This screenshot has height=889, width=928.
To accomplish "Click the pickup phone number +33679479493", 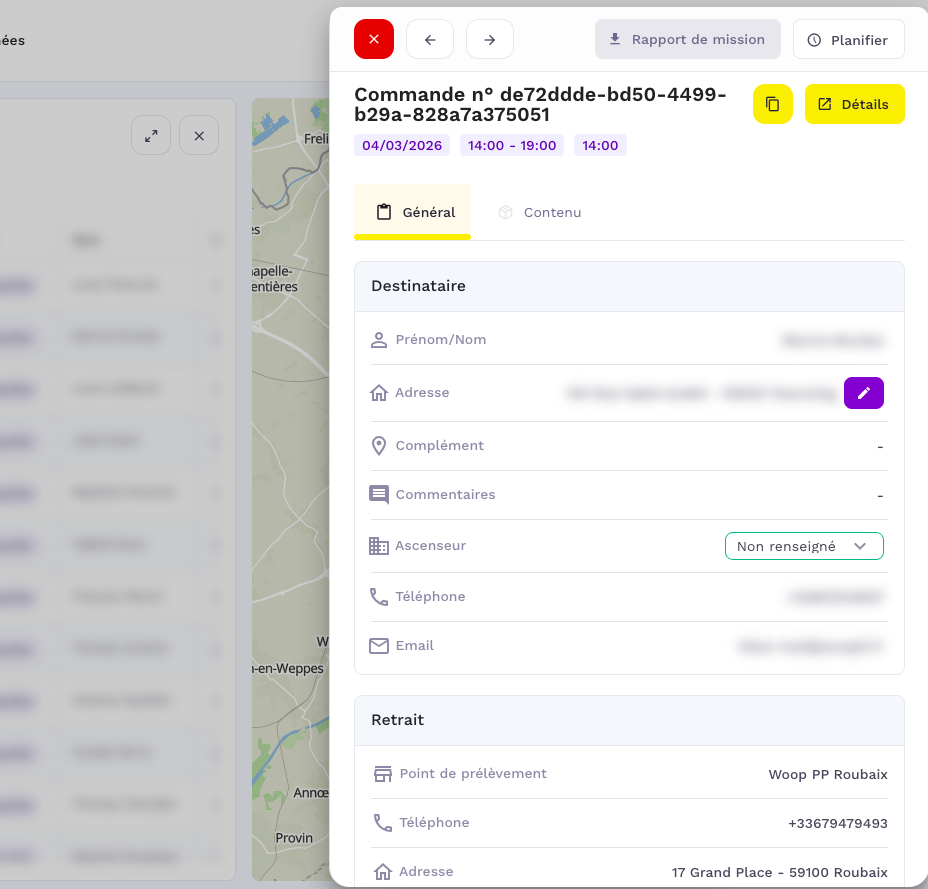I will pyautogui.click(x=837, y=823).
